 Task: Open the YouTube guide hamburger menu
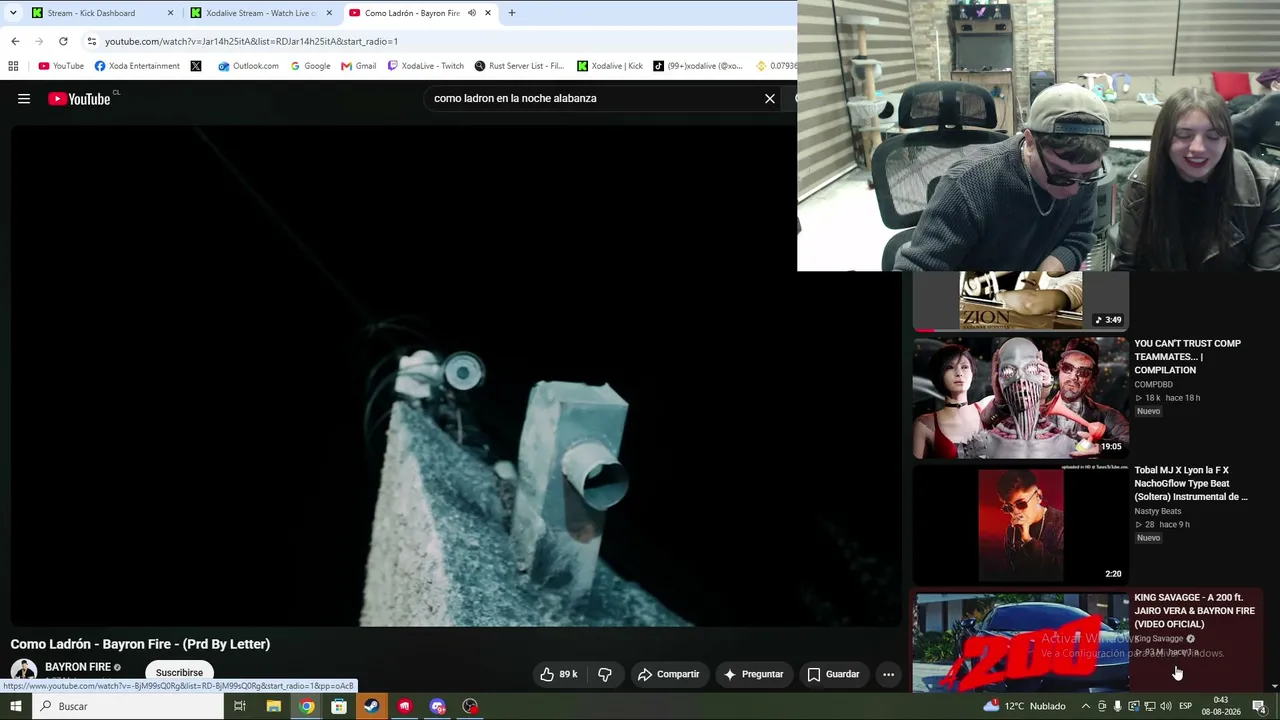(x=24, y=99)
